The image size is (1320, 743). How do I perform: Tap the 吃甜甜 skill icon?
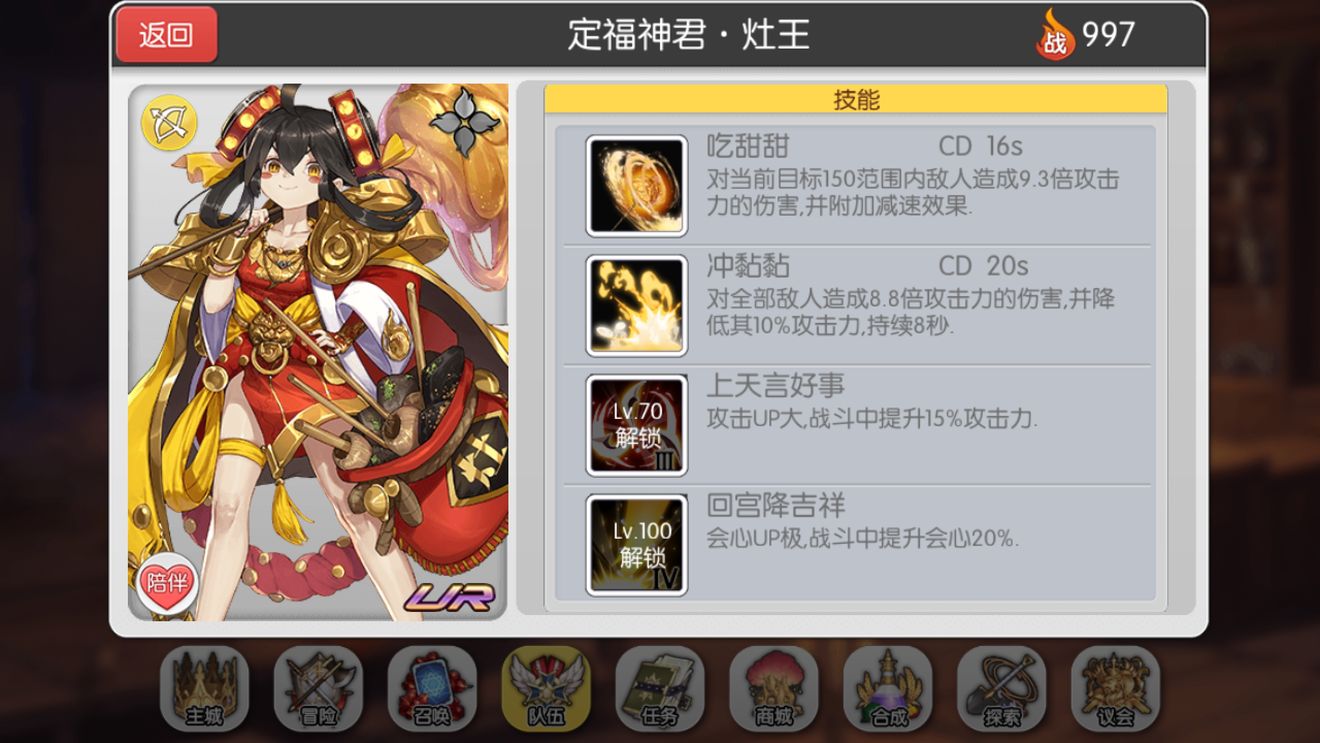(636, 186)
